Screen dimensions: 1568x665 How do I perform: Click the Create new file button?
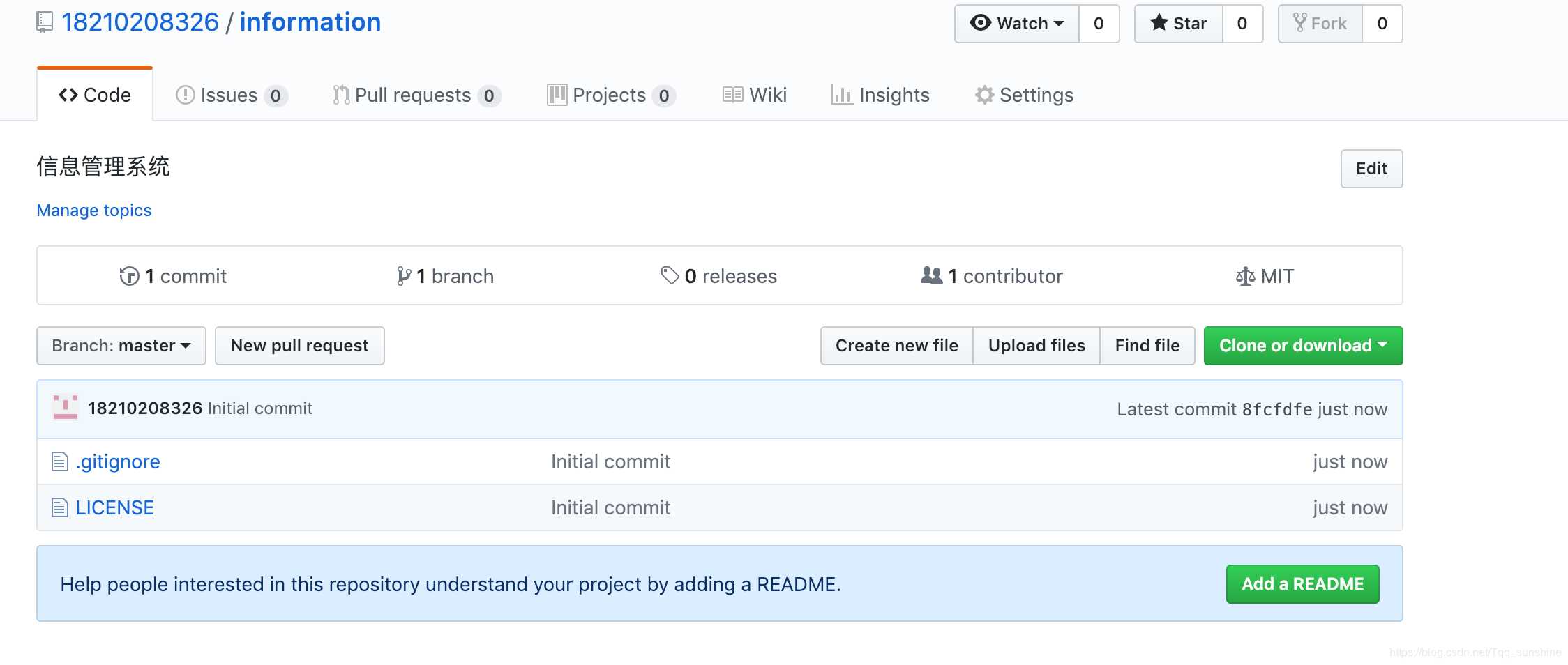[897, 346]
